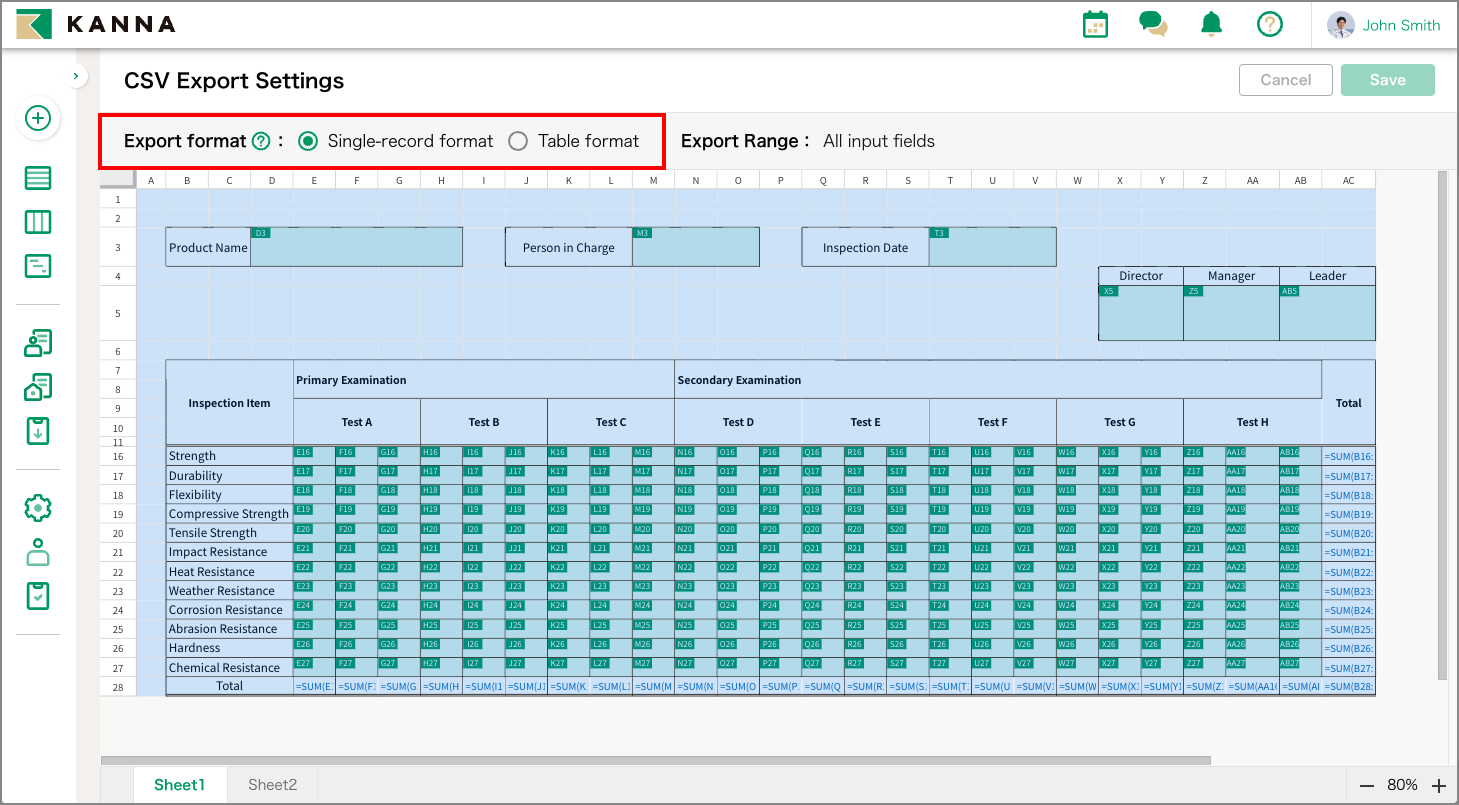Viewport: 1459px width, 805px height.
Task: Click the help icon beside Export format
Action: tap(261, 142)
